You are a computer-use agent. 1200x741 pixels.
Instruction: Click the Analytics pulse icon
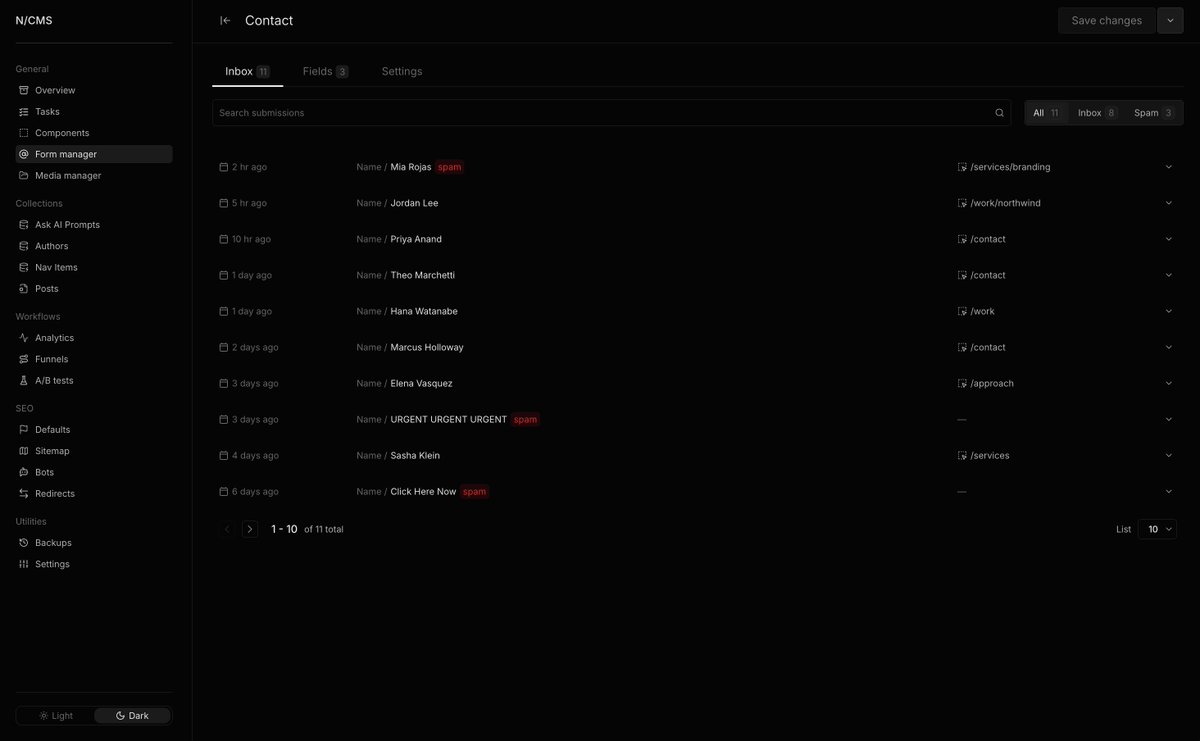(24, 338)
